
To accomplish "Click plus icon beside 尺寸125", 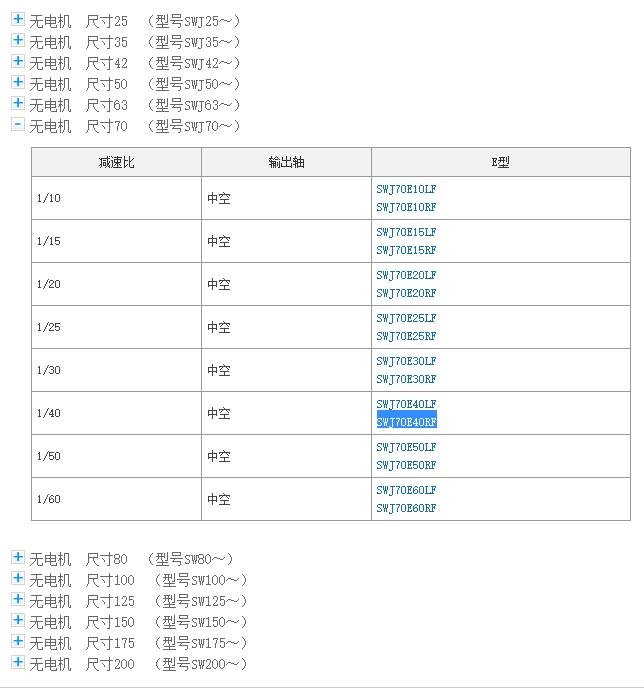I will (17, 599).
